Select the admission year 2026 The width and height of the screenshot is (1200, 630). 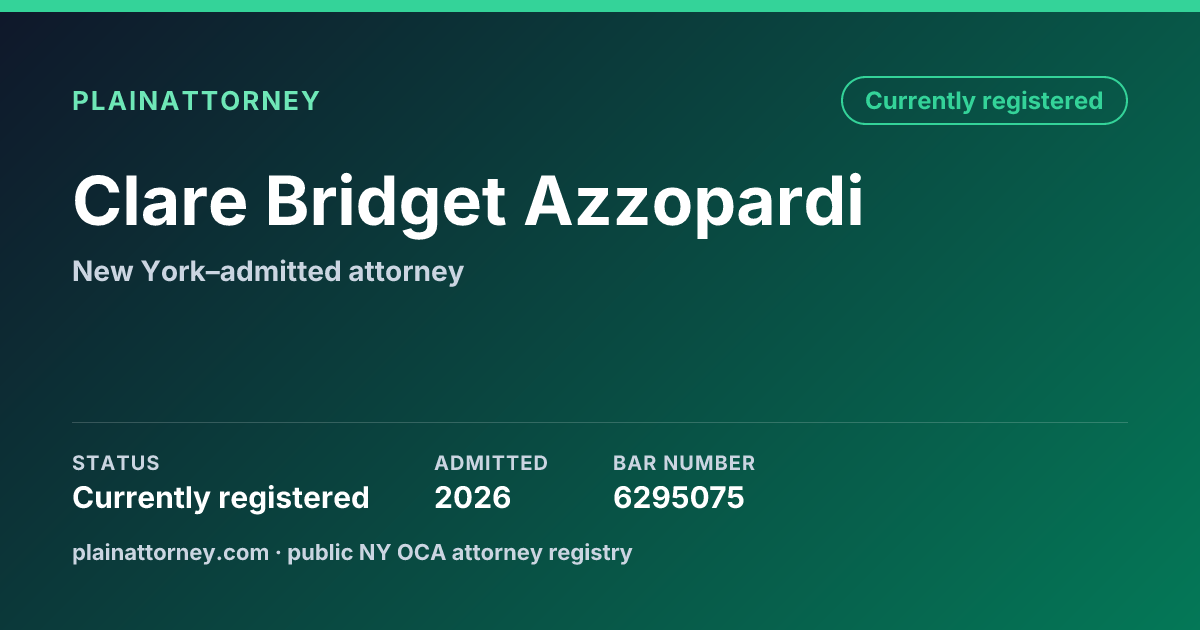[473, 497]
